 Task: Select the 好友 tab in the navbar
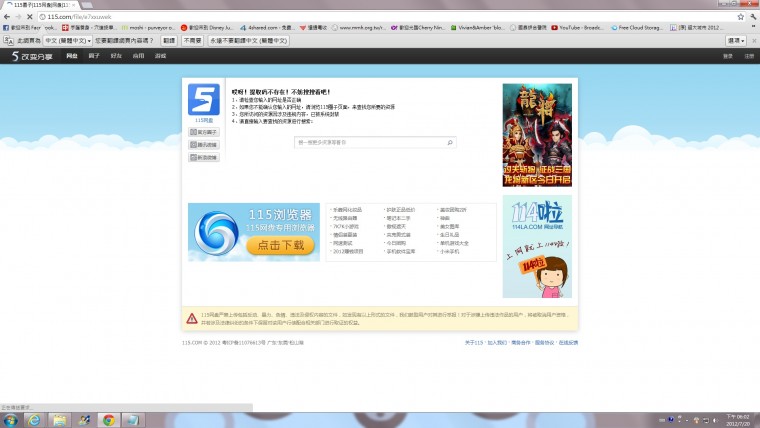pos(116,56)
